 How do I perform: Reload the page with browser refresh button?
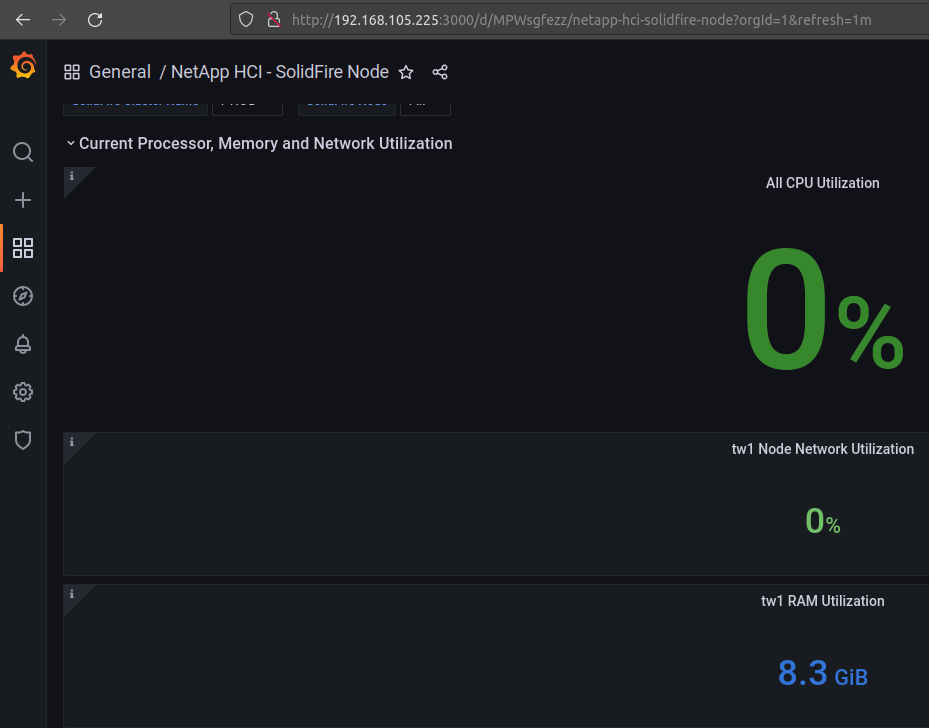[95, 20]
